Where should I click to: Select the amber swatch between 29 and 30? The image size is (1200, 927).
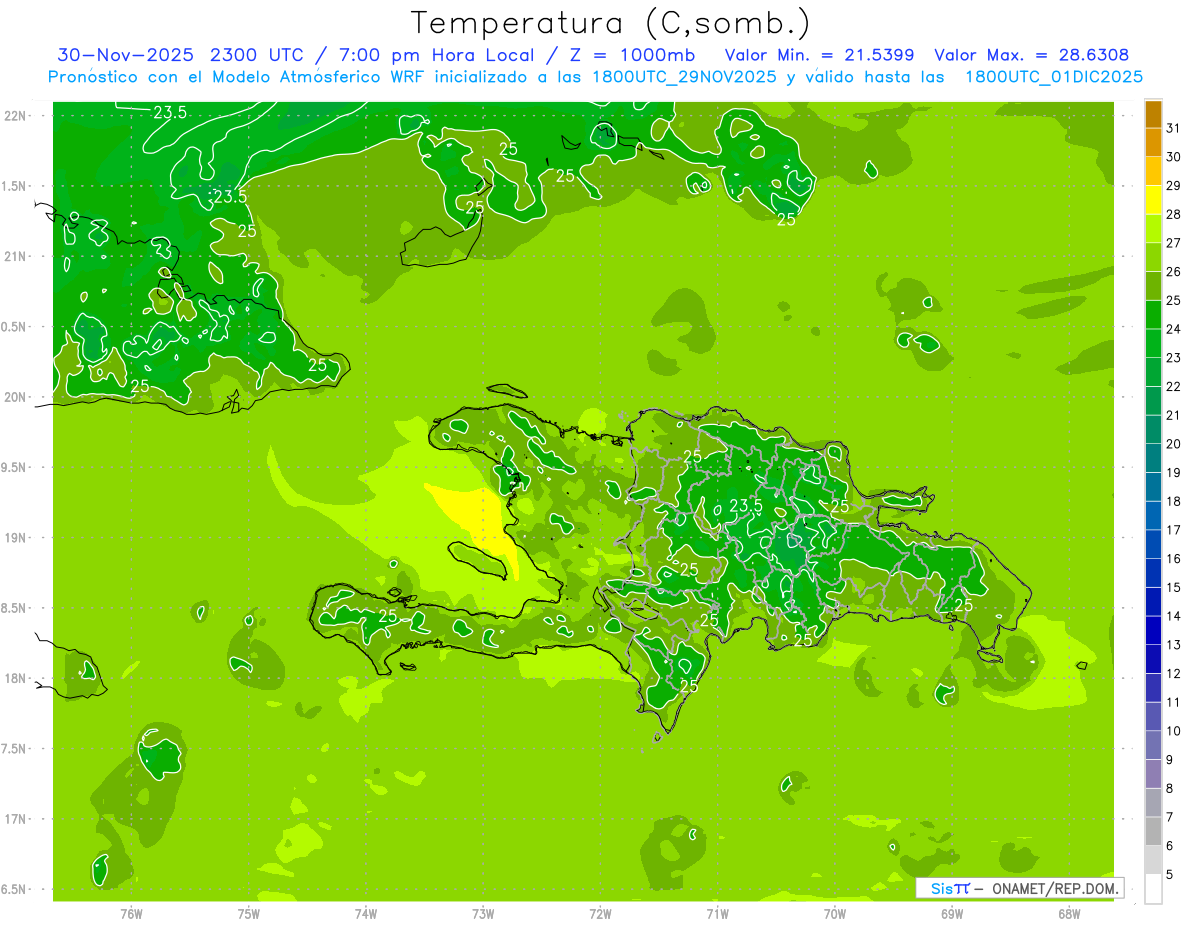coord(1153,172)
